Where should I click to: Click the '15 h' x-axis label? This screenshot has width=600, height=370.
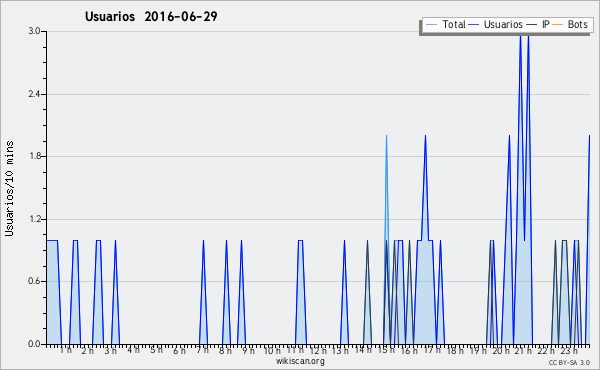pyautogui.click(x=386, y=350)
